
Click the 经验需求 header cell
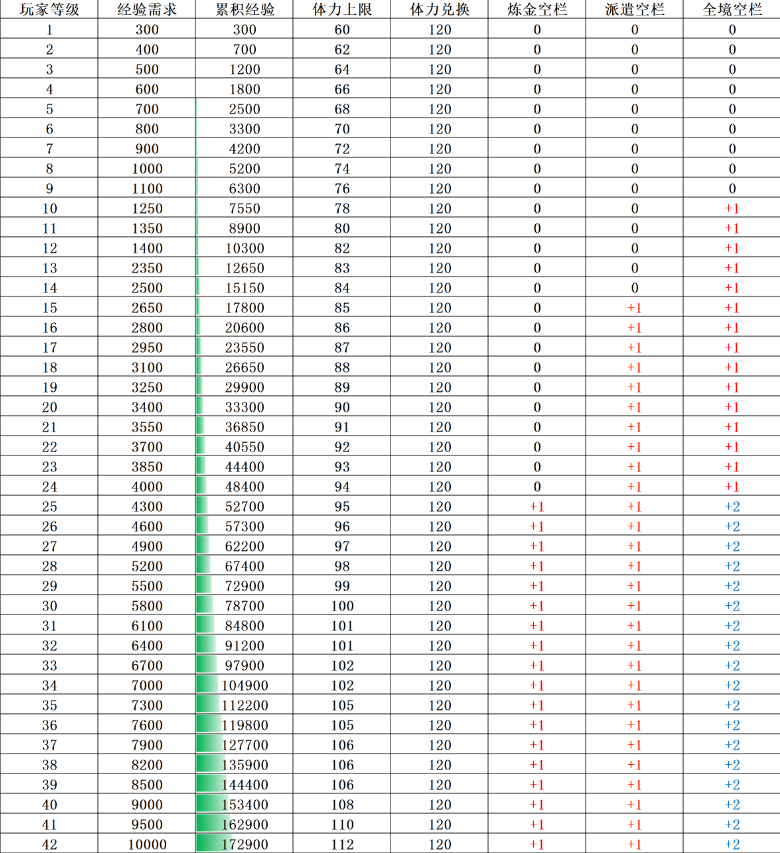coord(147,9)
